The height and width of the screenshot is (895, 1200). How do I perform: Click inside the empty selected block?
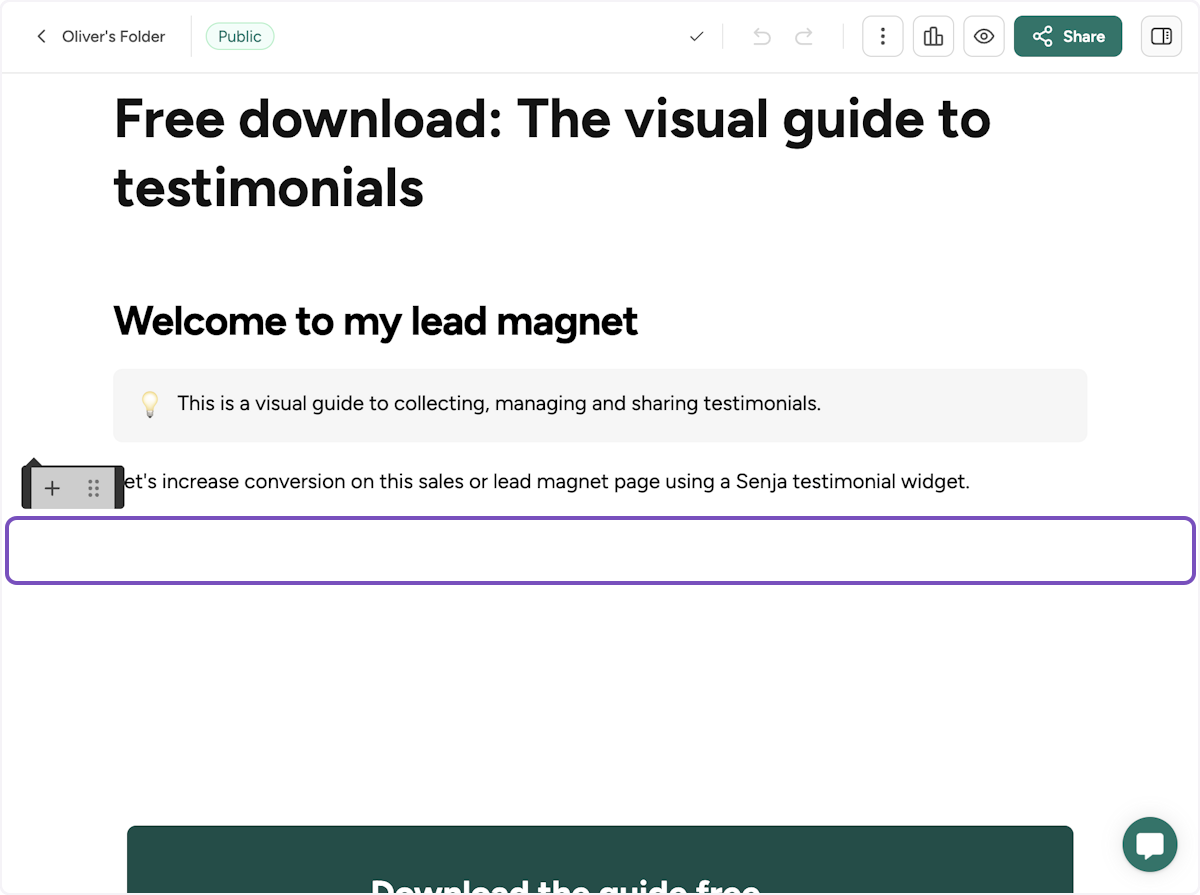pos(600,550)
